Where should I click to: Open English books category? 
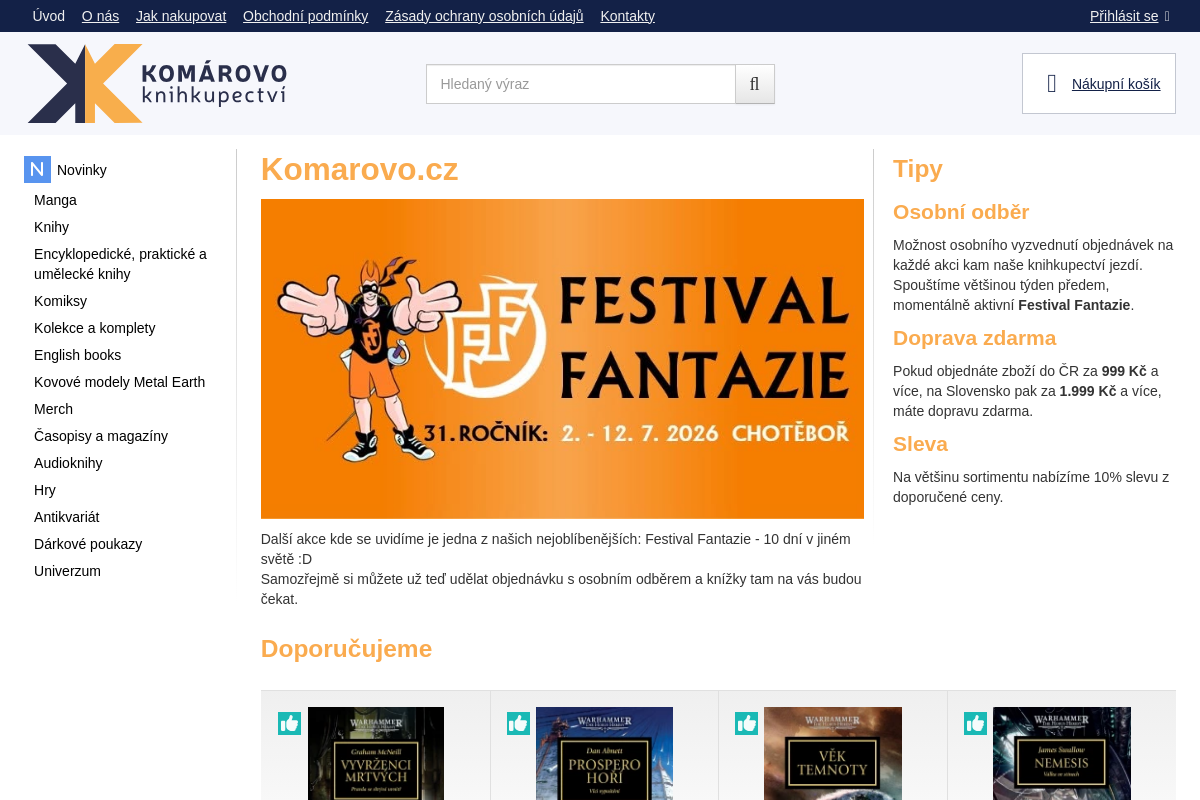(77, 355)
